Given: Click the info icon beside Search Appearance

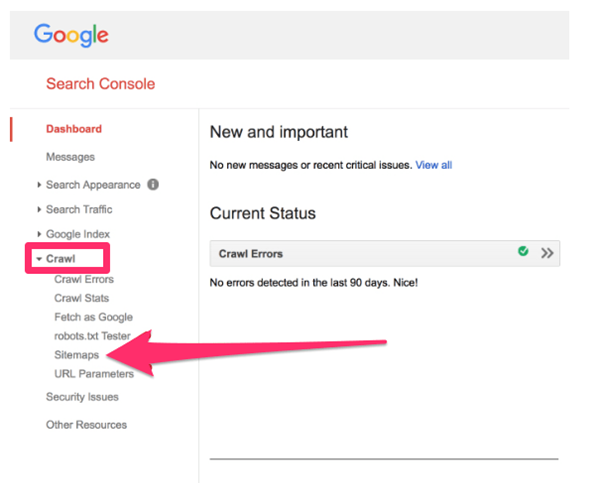Looking at the screenshot, I should coord(153,184).
